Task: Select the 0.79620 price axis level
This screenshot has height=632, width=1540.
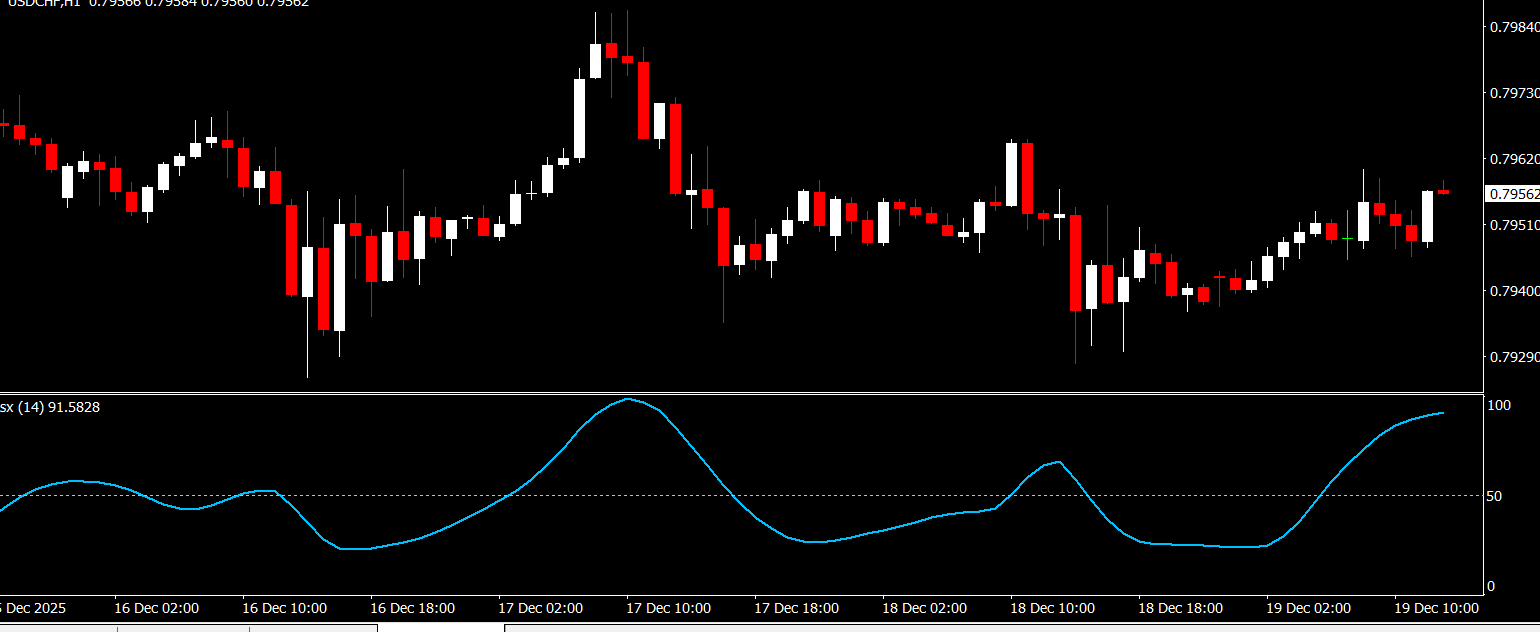Action: click(x=1514, y=159)
